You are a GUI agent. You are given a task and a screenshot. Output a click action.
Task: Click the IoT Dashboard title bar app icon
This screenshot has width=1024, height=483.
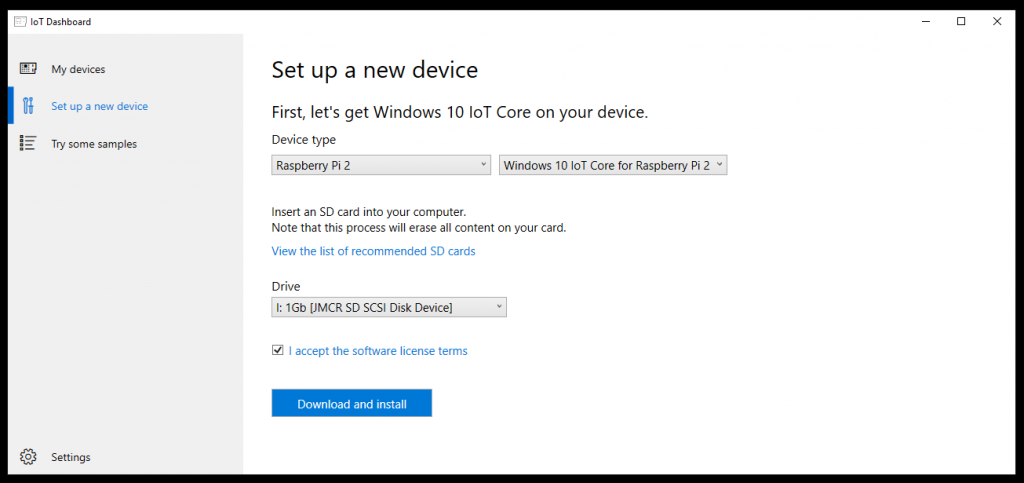pyautogui.click(x=20, y=22)
